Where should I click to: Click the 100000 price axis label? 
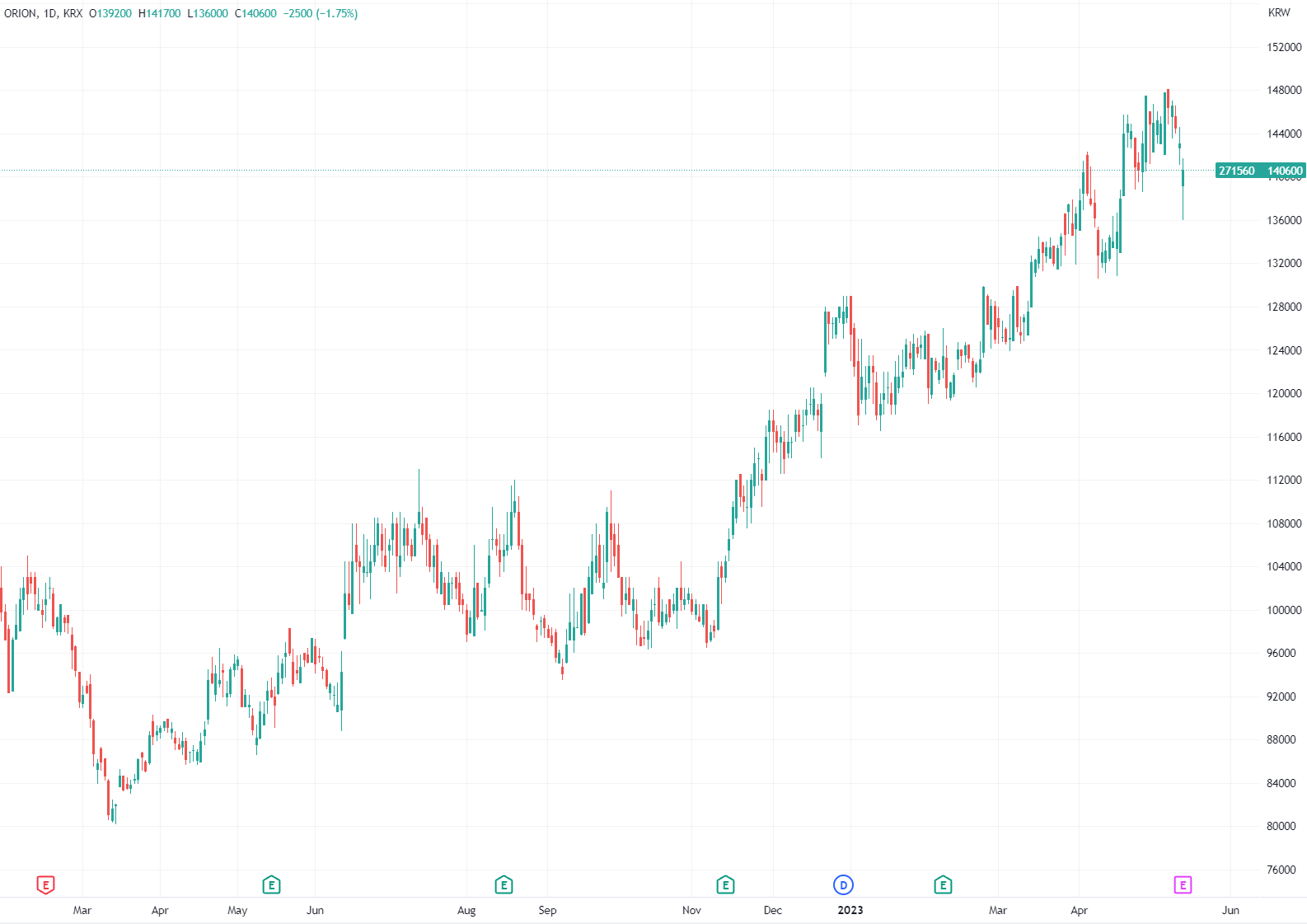coord(1285,610)
